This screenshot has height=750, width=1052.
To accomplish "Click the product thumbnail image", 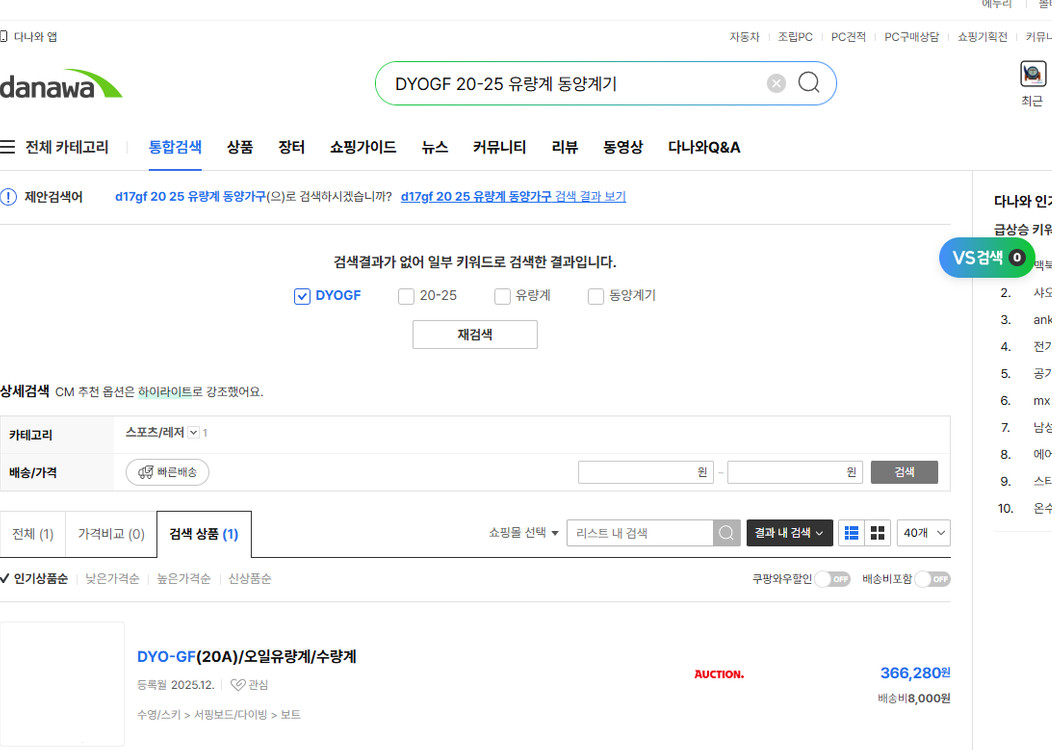I will pos(62,684).
